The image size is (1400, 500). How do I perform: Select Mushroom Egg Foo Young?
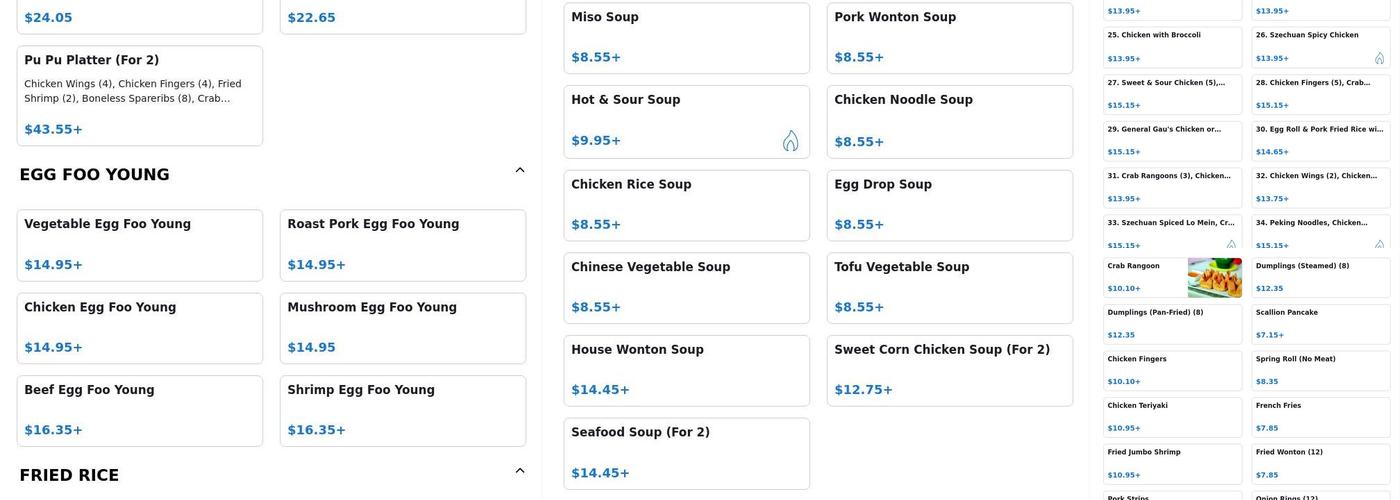[403, 328]
